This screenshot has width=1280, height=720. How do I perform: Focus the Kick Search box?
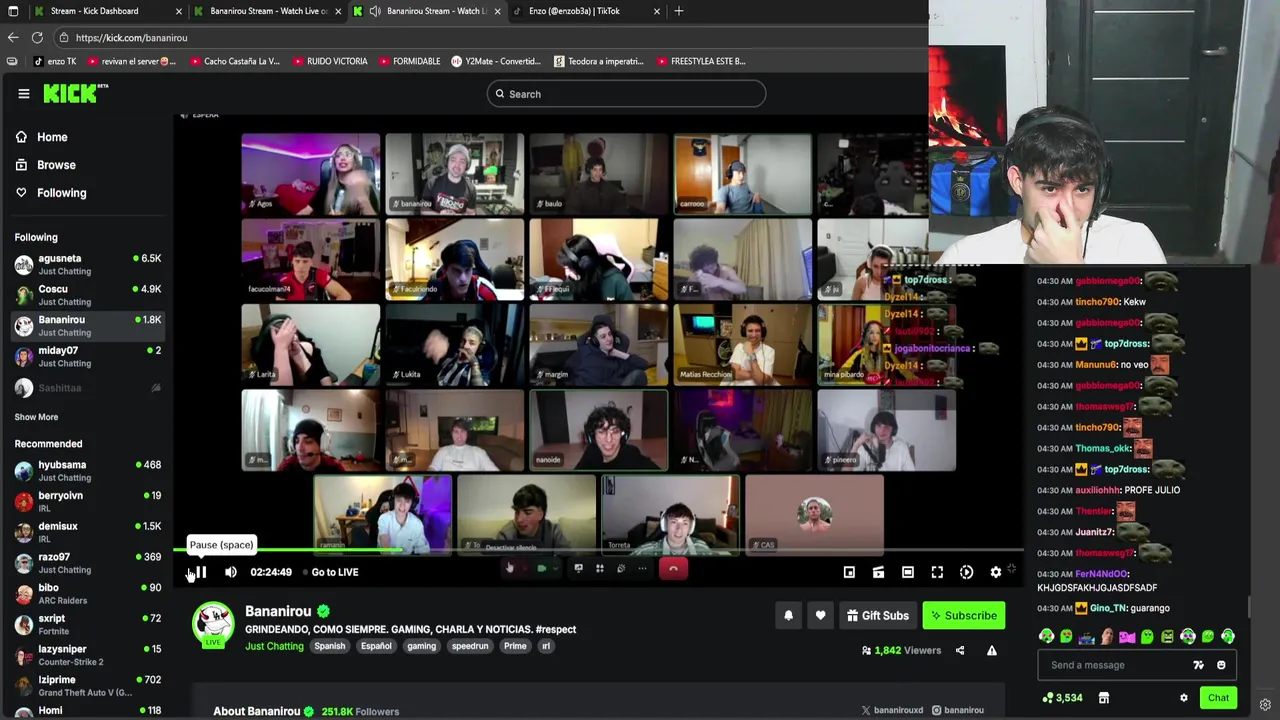[626, 94]
